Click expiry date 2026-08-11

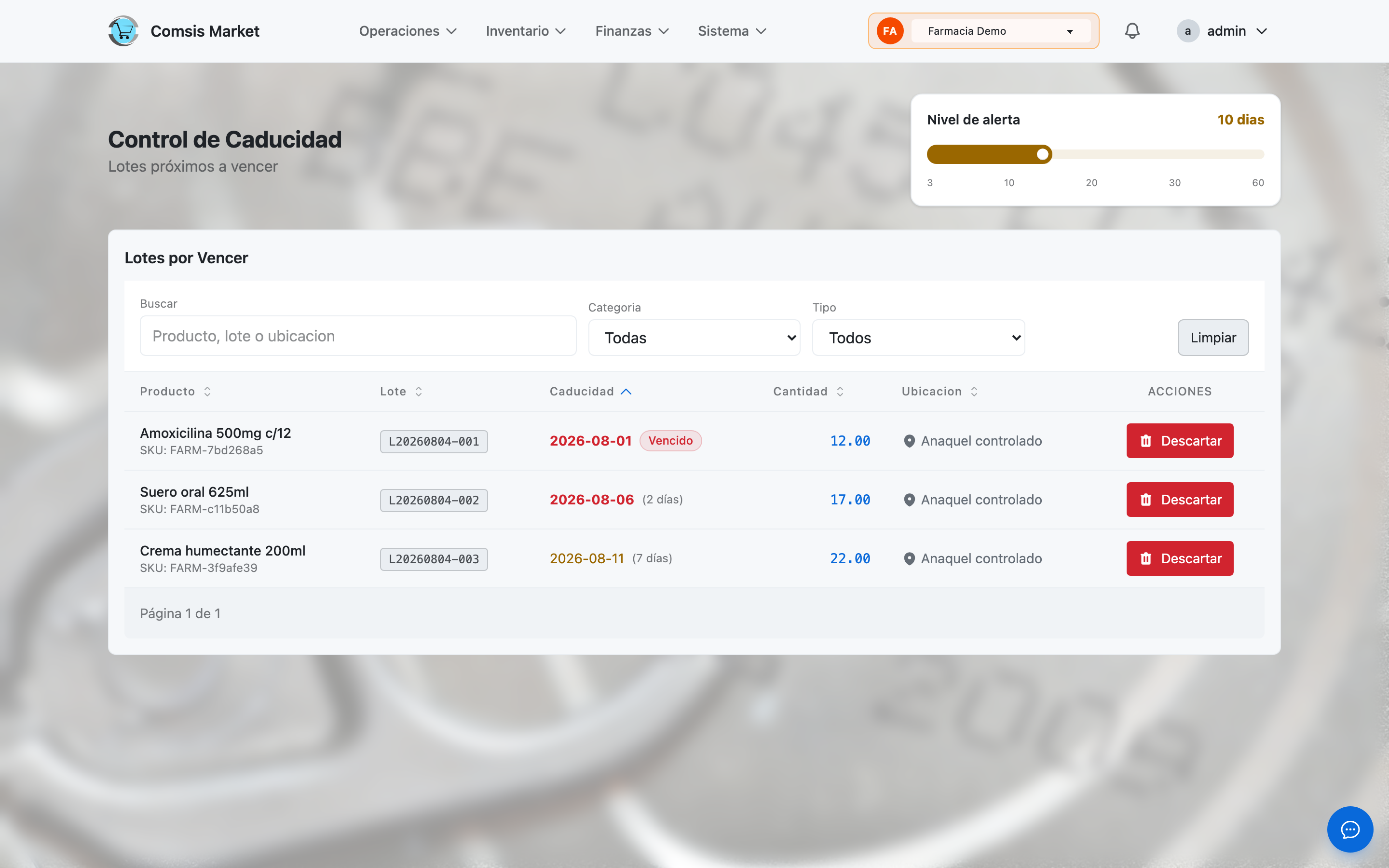(586, 558)
